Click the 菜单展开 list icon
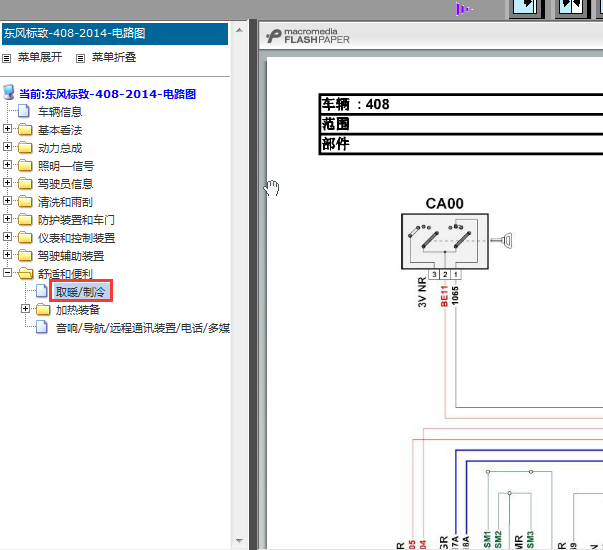The width and height of the screenshot is (603, 550). [x=7, y=58]
